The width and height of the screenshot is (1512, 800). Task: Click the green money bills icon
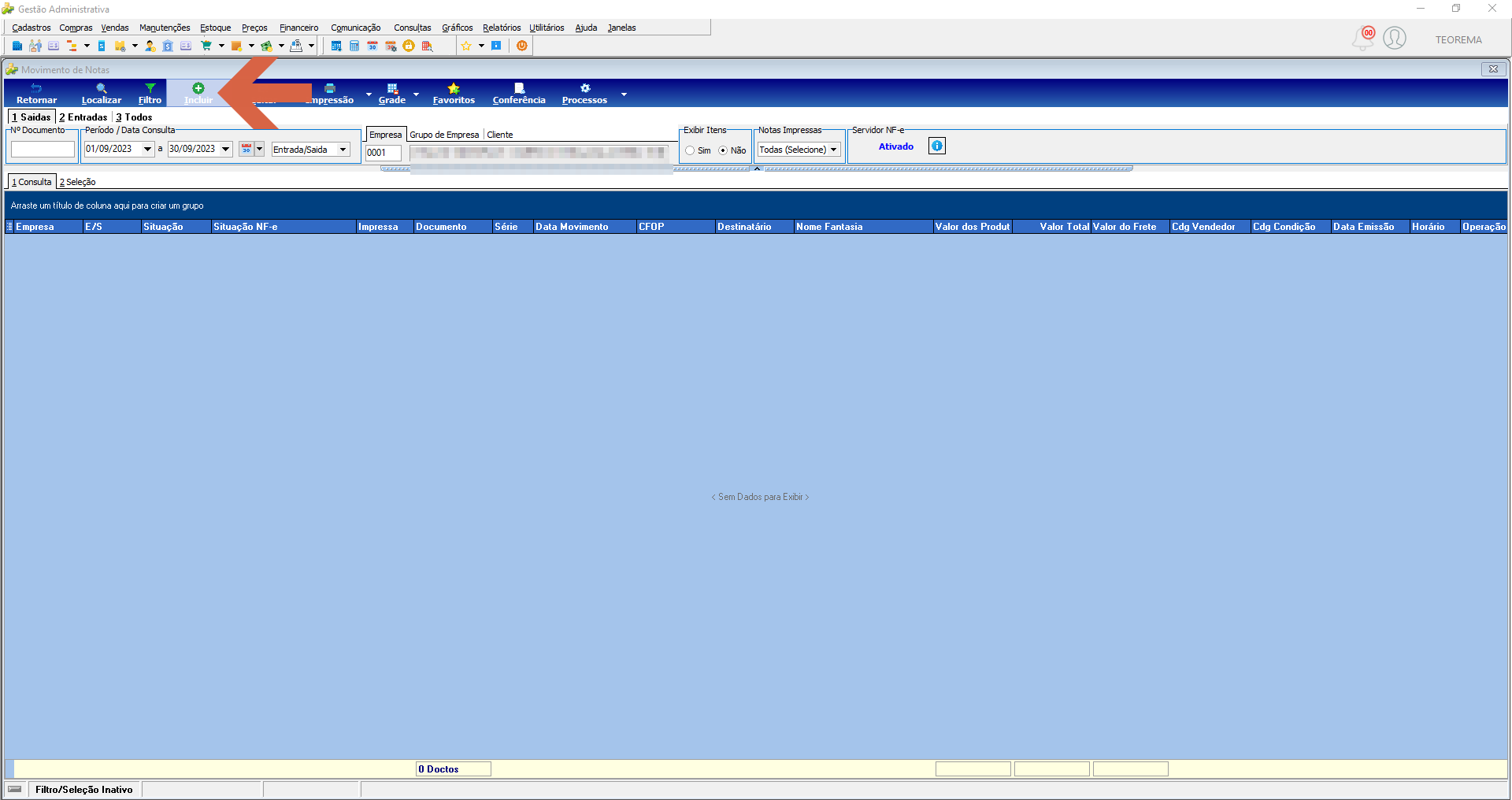click(x=266, y=46)
